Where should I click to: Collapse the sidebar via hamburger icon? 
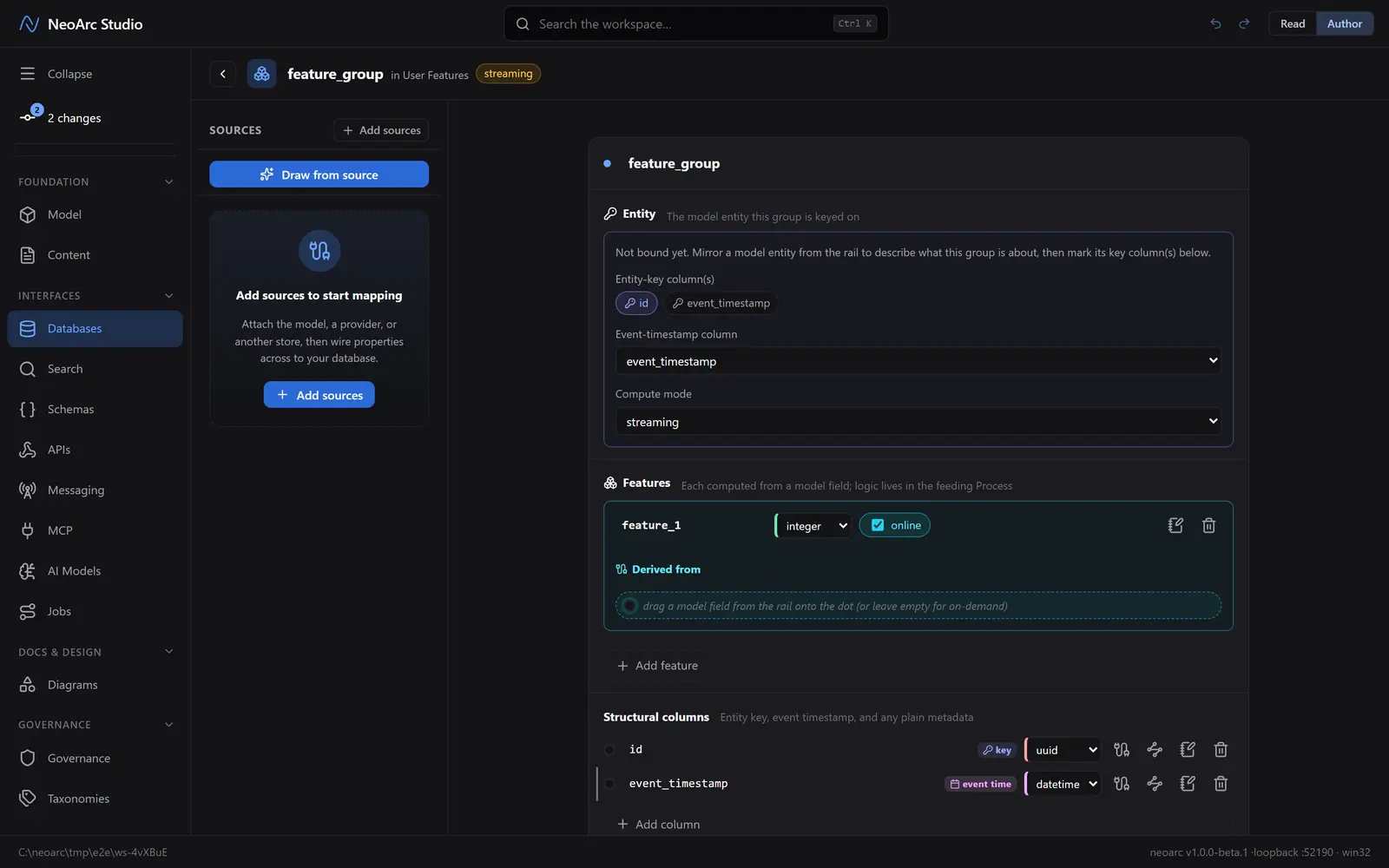coord(28,74)
